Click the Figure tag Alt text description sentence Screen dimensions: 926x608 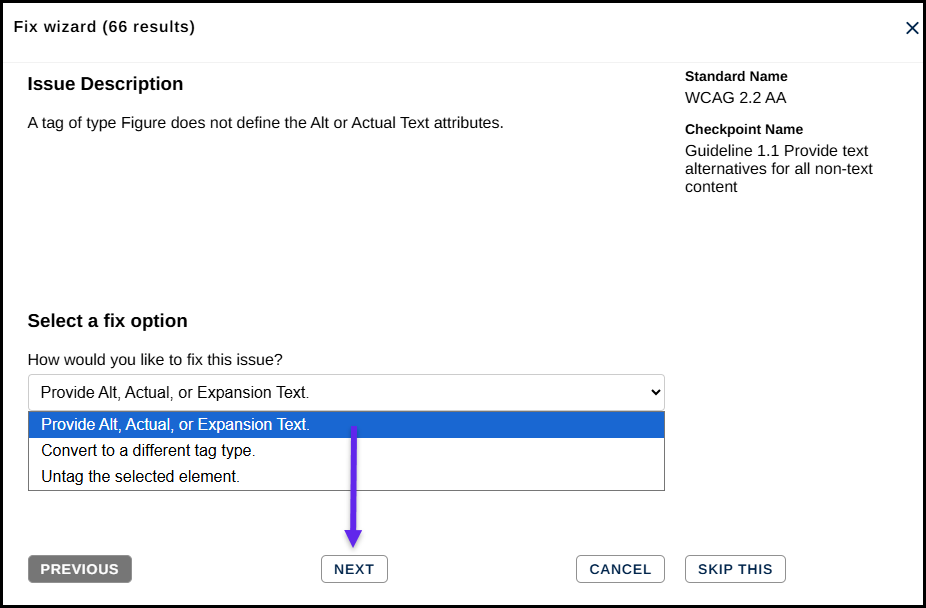[265, 123]
